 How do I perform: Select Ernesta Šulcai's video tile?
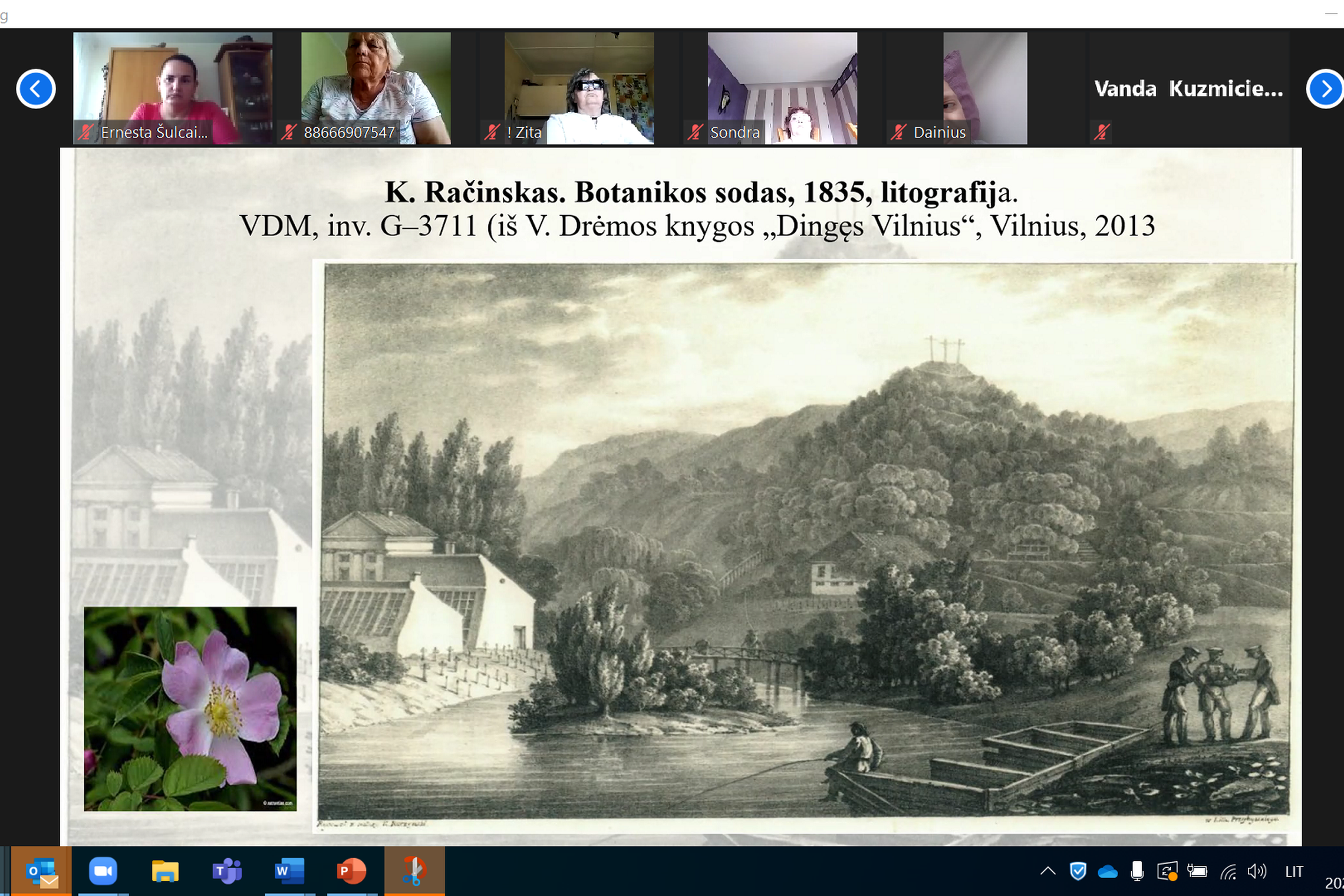point(173,88)
